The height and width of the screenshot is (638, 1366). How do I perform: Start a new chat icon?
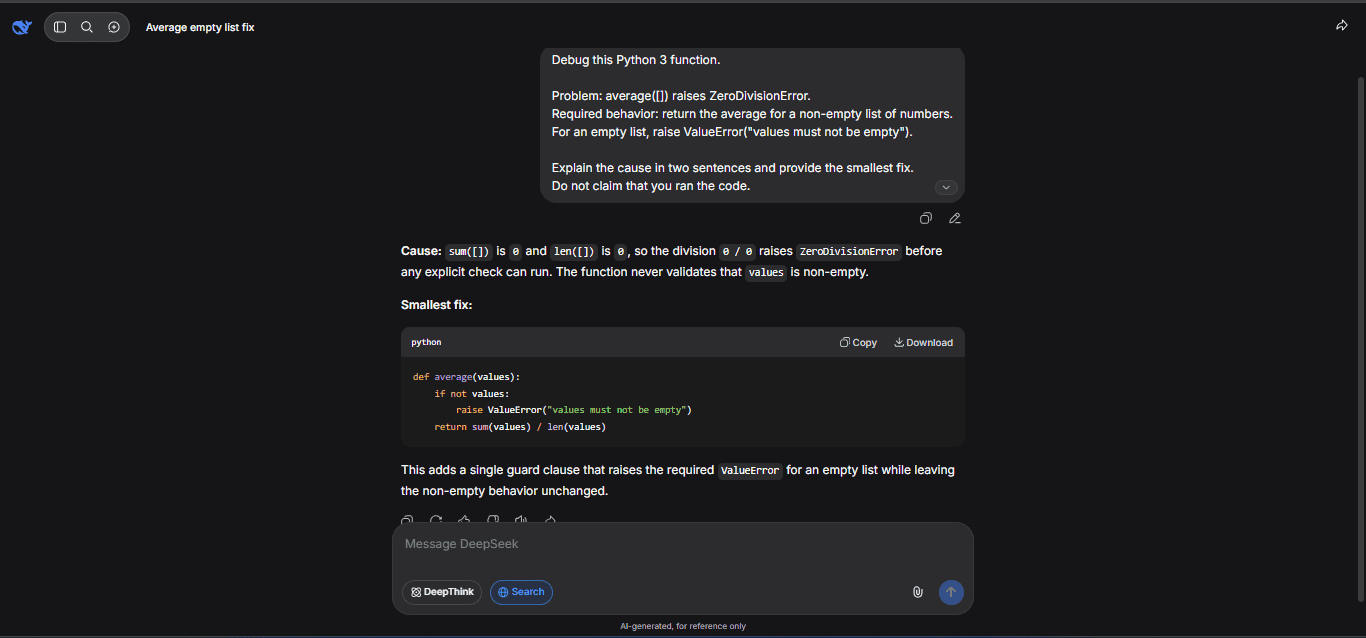[x=114, y=27]
